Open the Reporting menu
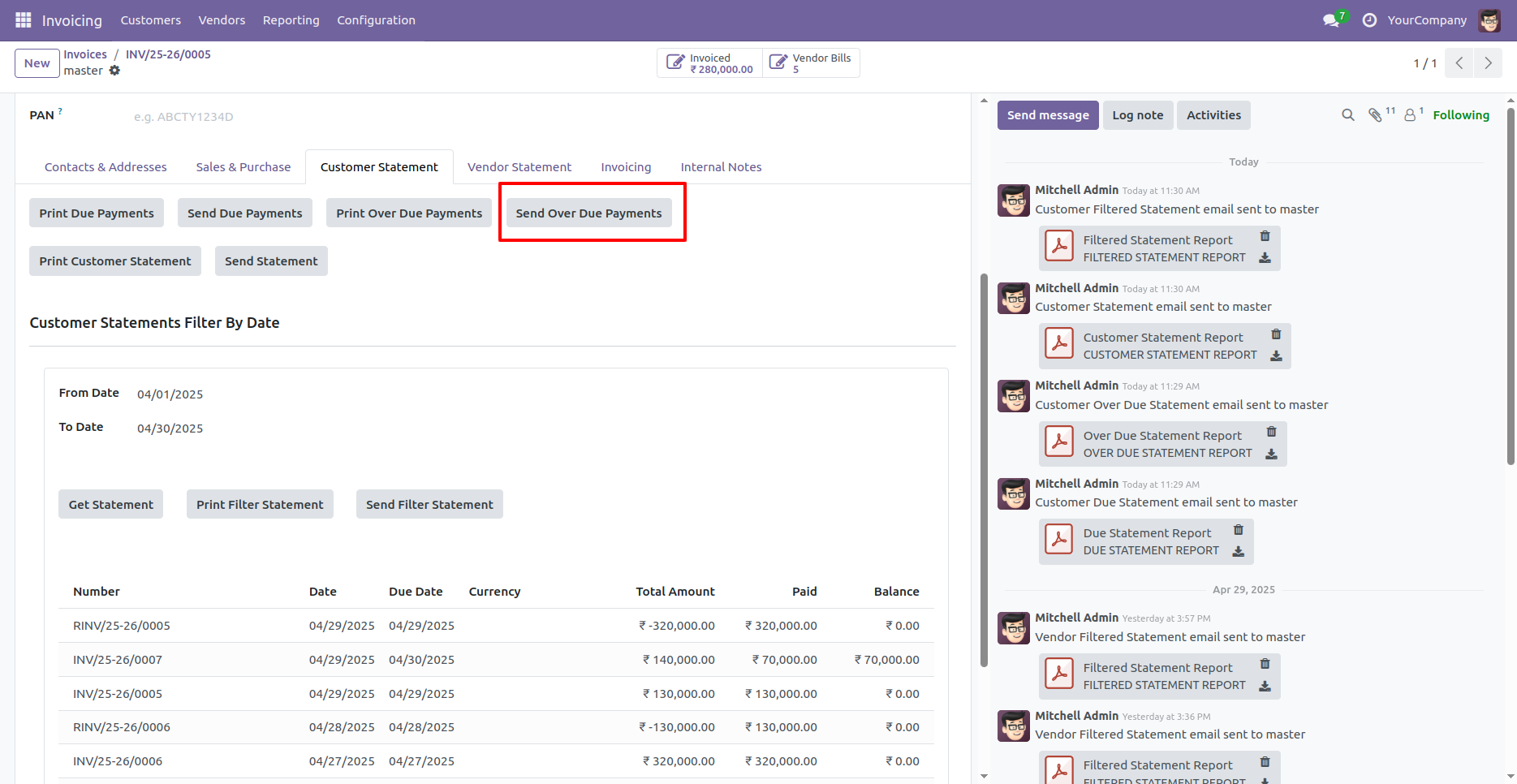Screen dimensions: 1517x784 click(x=291, y=19)
